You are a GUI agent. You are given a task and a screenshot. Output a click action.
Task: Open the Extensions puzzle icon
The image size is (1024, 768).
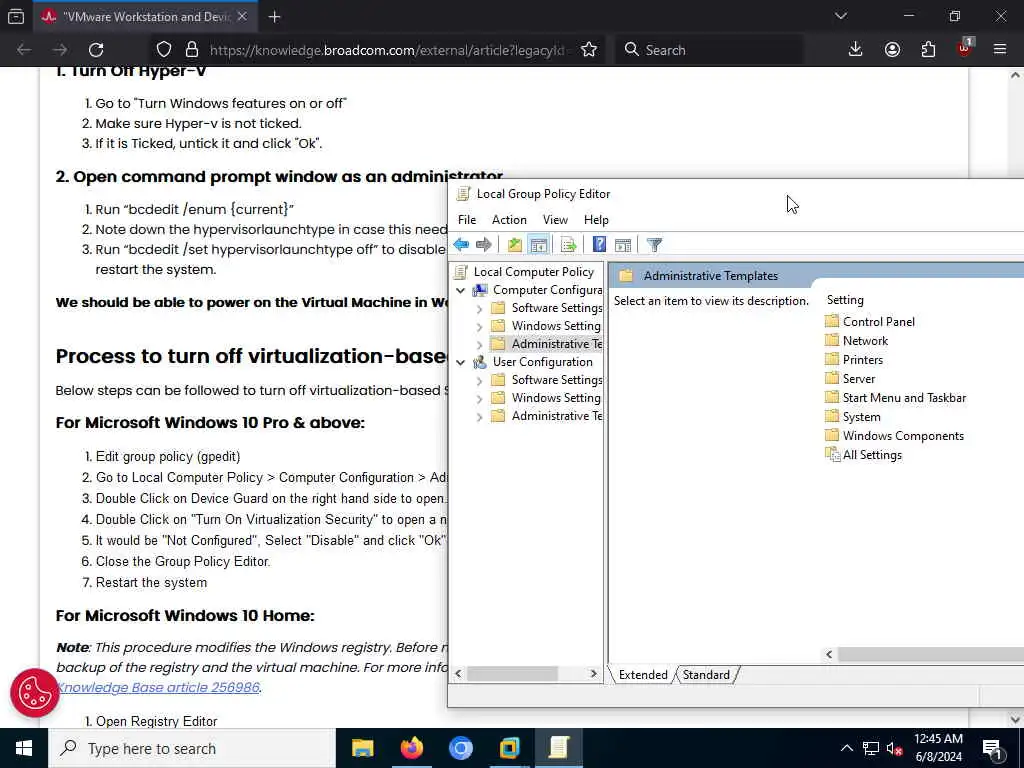(928, 50)
